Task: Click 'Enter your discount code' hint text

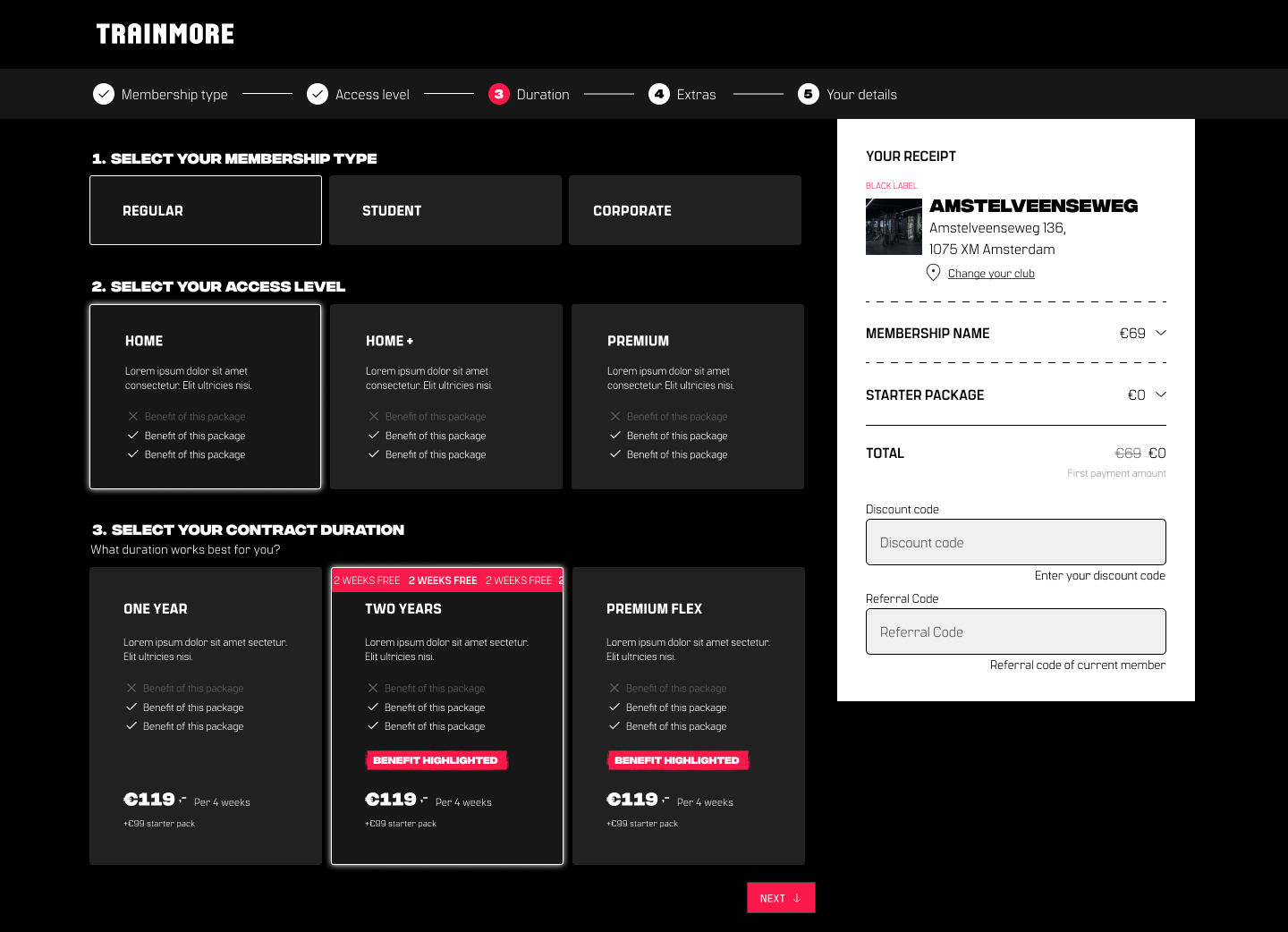Action: click(1100, 575)
